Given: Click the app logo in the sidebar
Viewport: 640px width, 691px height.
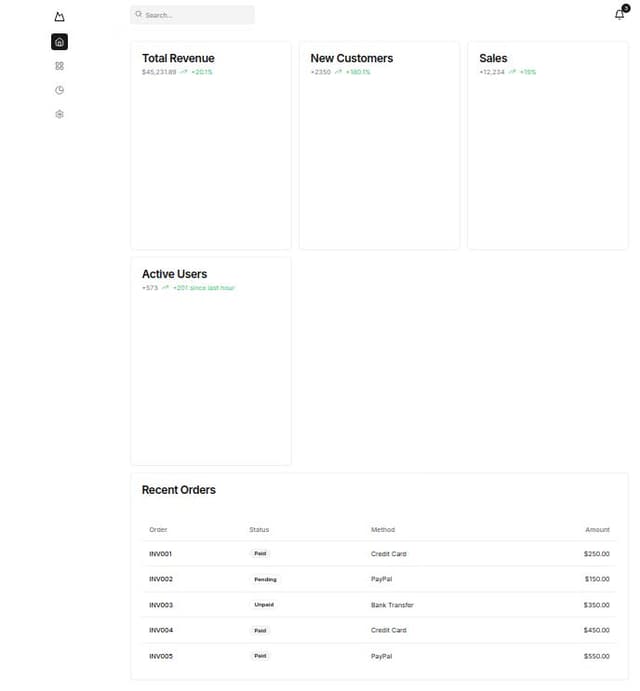Looking at the screenshot, I should (60, 17).
